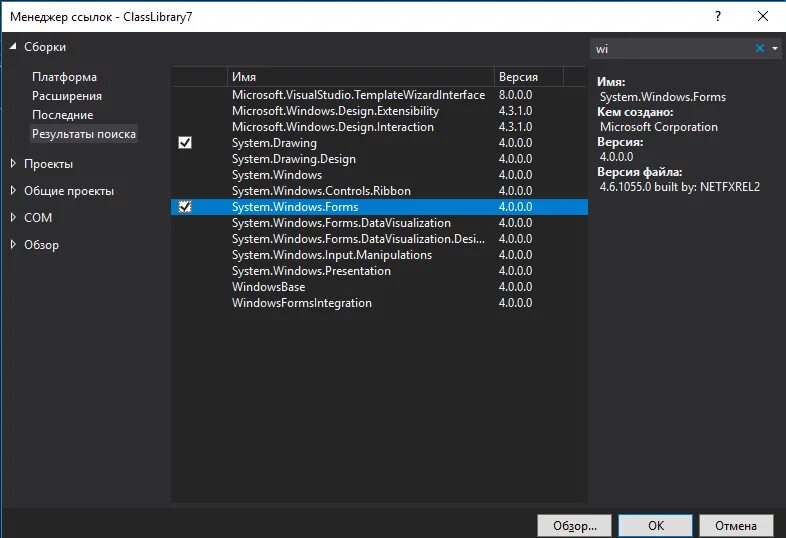
Task: Select the System.Drawing.Design row
Action: coord(379,159)
